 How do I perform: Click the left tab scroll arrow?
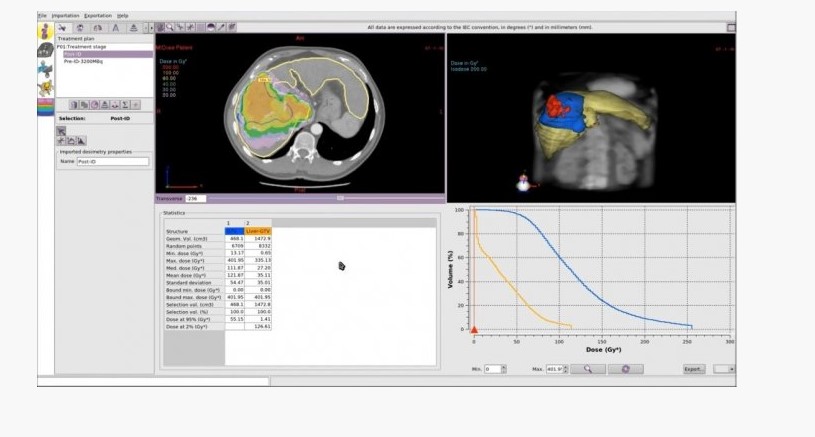click(x=146, y=28)
